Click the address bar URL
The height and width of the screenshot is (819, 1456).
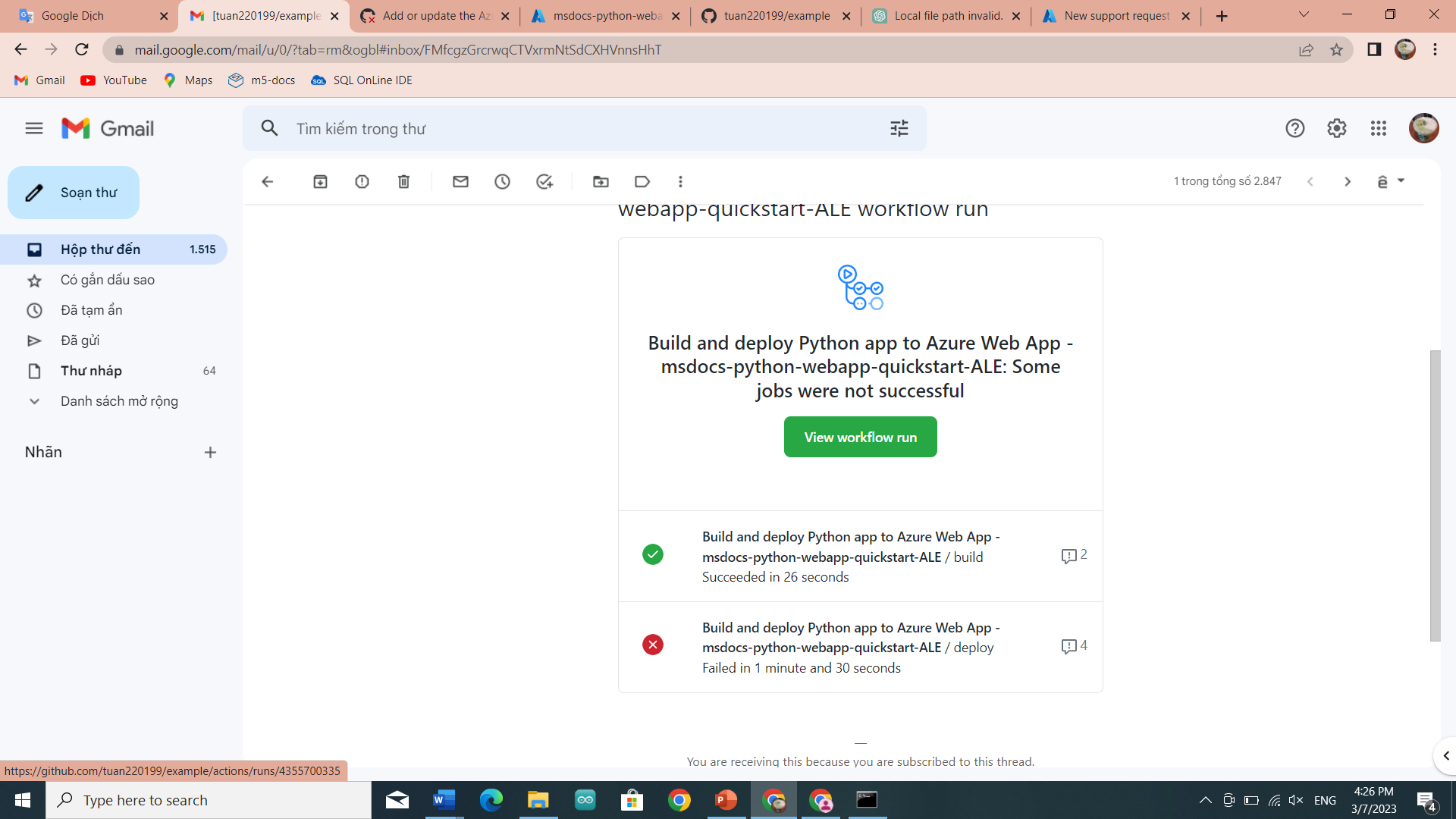coord(398,50)
